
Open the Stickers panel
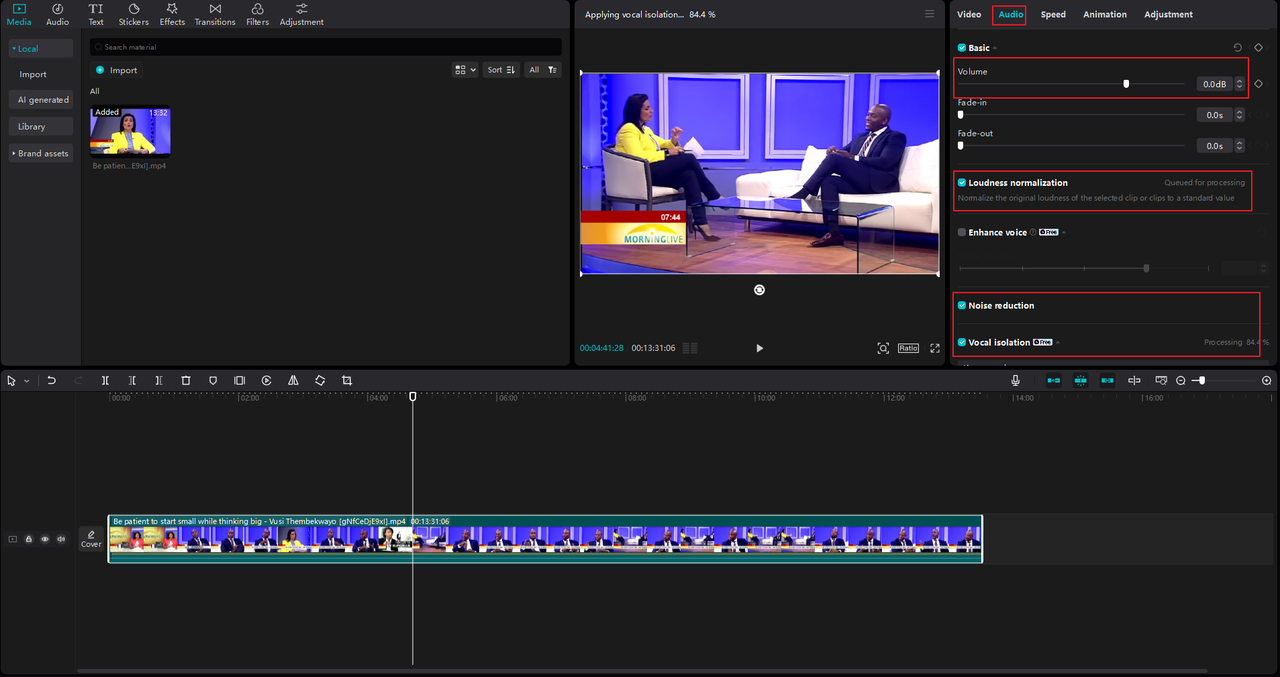tap(133, 14)
